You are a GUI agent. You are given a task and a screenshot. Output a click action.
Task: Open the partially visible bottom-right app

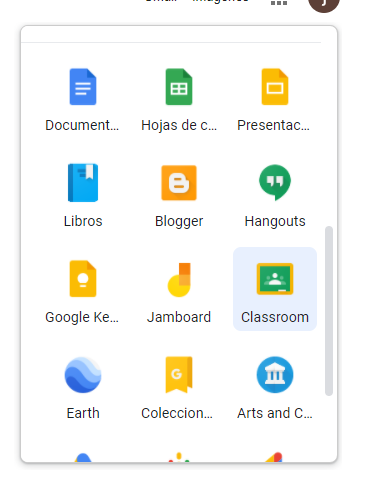(275, 457)
